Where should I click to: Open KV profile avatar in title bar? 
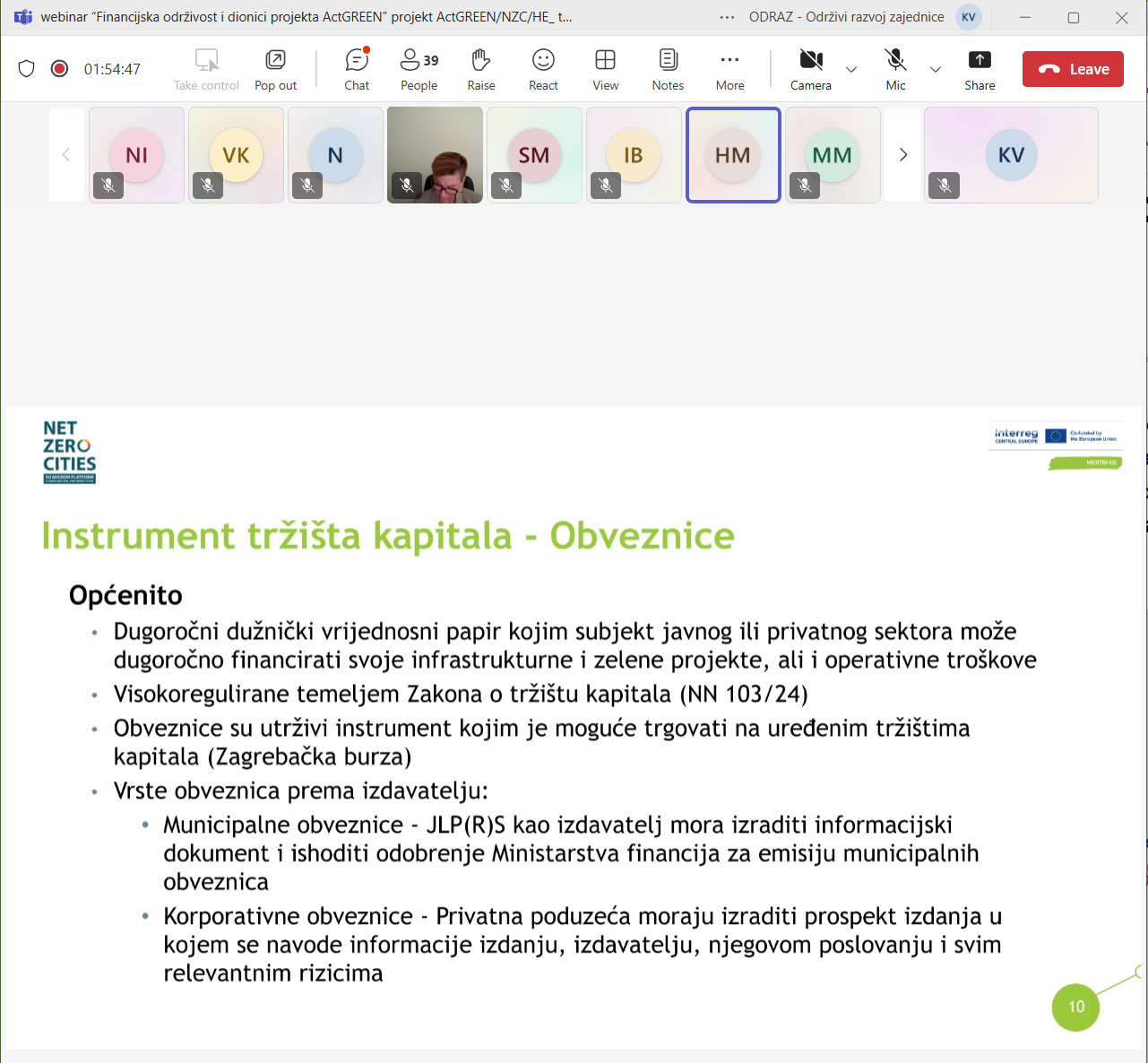969,17
